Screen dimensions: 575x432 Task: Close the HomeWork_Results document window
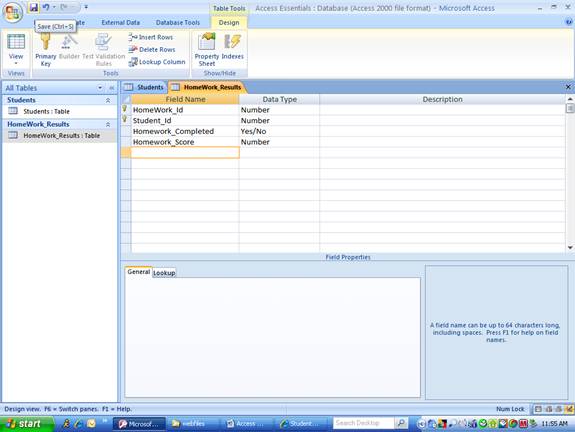click(x=568, y=87)
